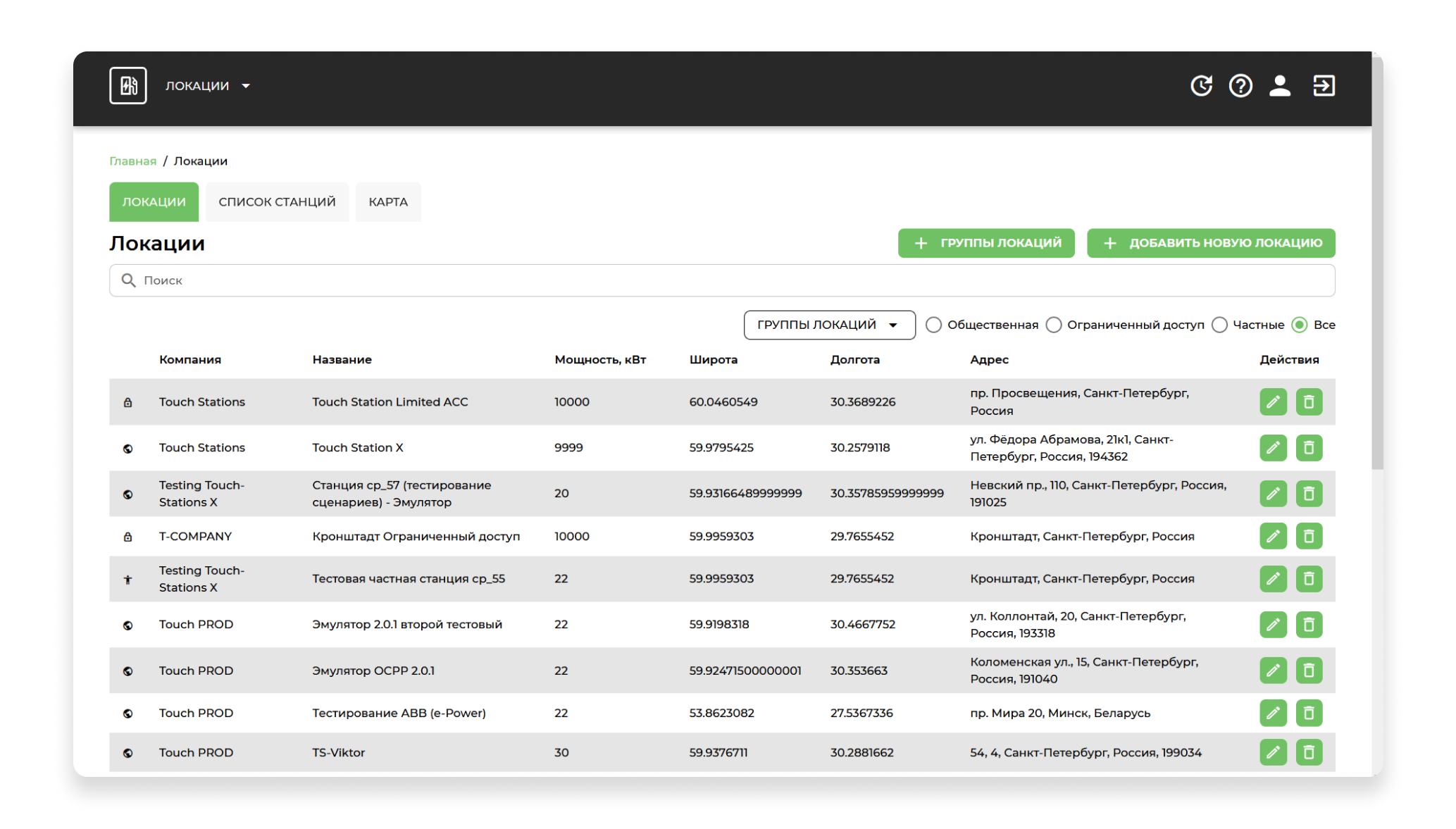Delete Станция cp_57 emulator location
This screenshot has width=1456, height=829.
(x=1309, y=494)
